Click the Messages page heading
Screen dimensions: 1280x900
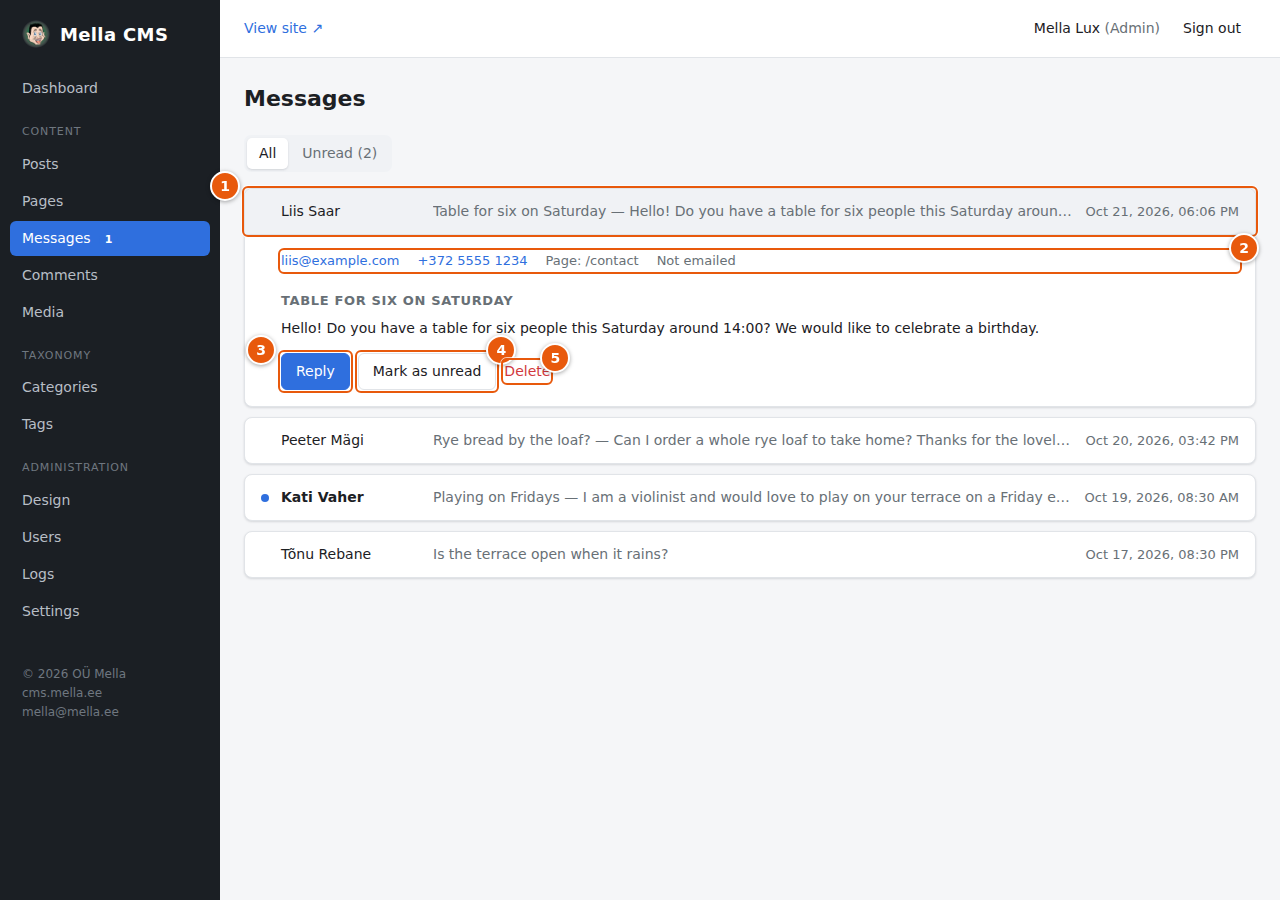pyautogui.click(x=305, y=99)
